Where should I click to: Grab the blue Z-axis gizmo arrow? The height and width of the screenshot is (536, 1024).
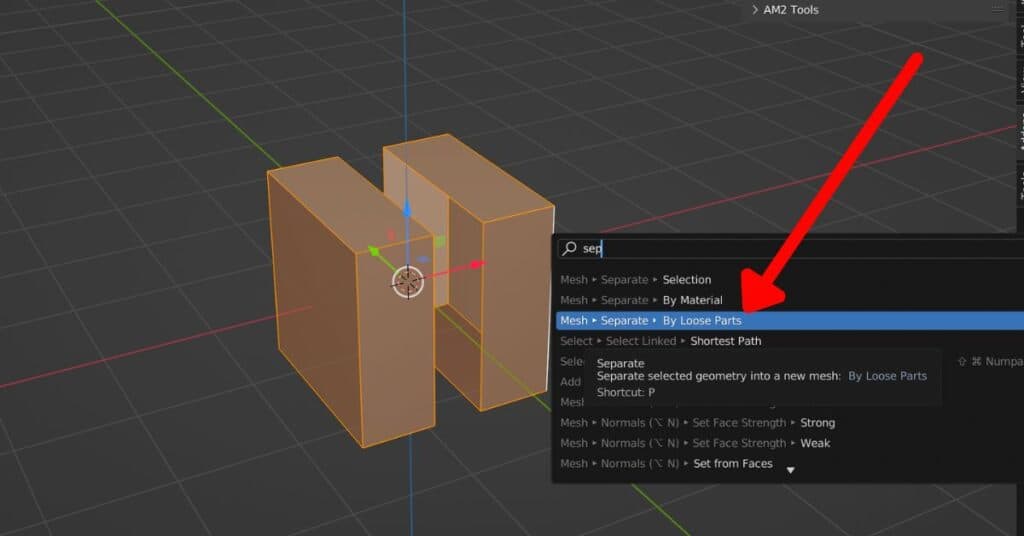click(407, 211)
